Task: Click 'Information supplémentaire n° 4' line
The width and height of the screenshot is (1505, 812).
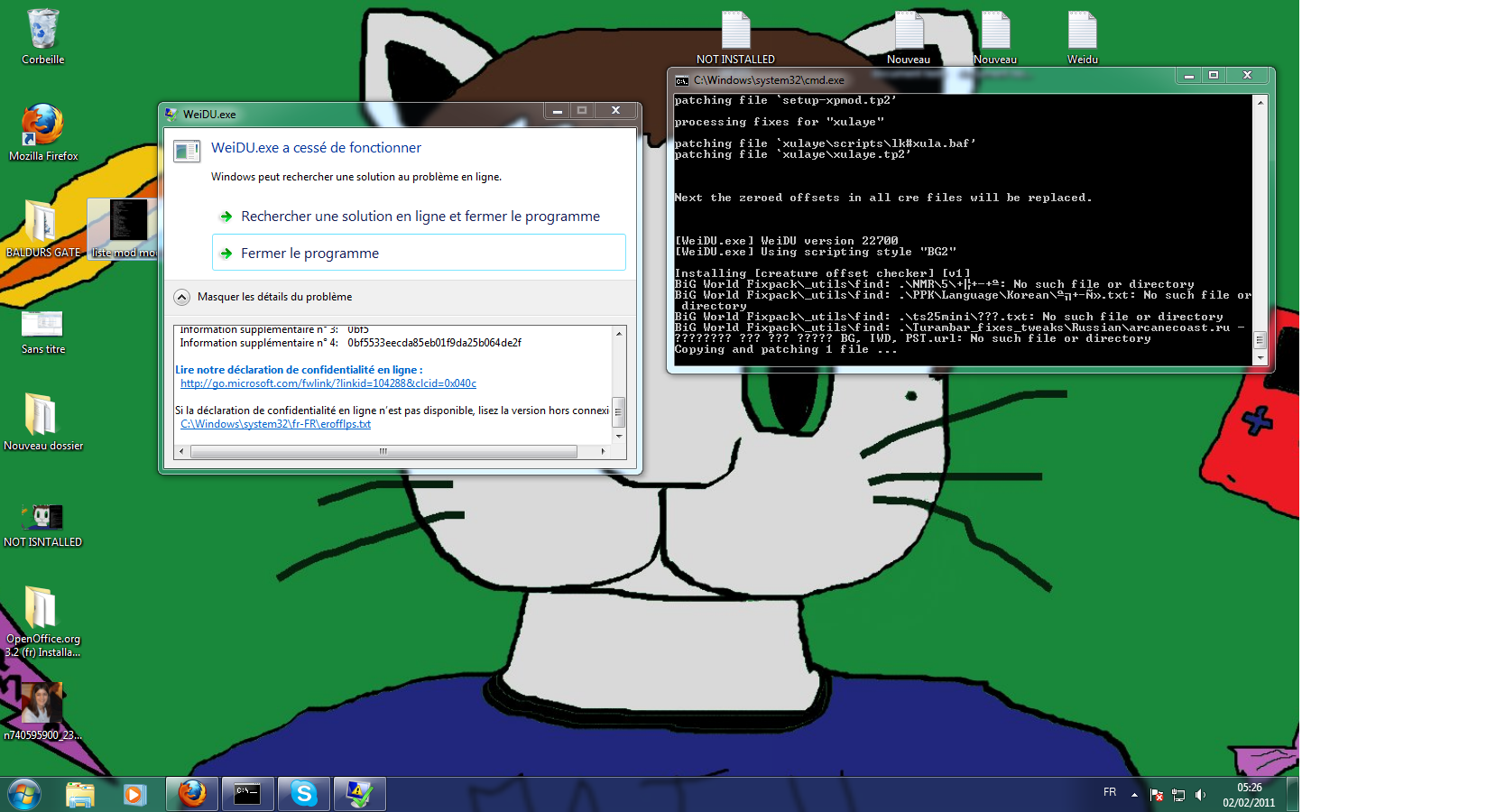Action: (350, 343)
